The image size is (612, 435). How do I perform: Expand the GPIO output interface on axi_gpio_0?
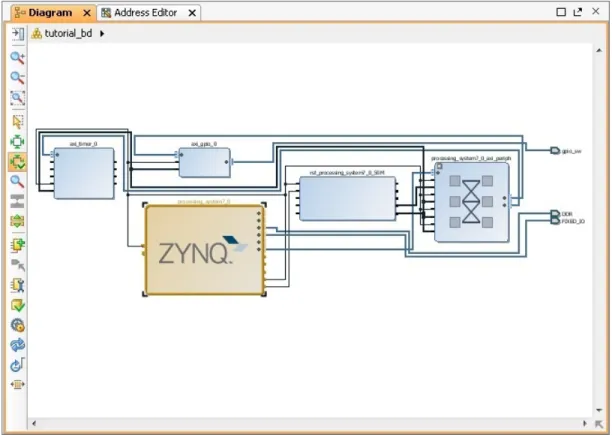231,162
